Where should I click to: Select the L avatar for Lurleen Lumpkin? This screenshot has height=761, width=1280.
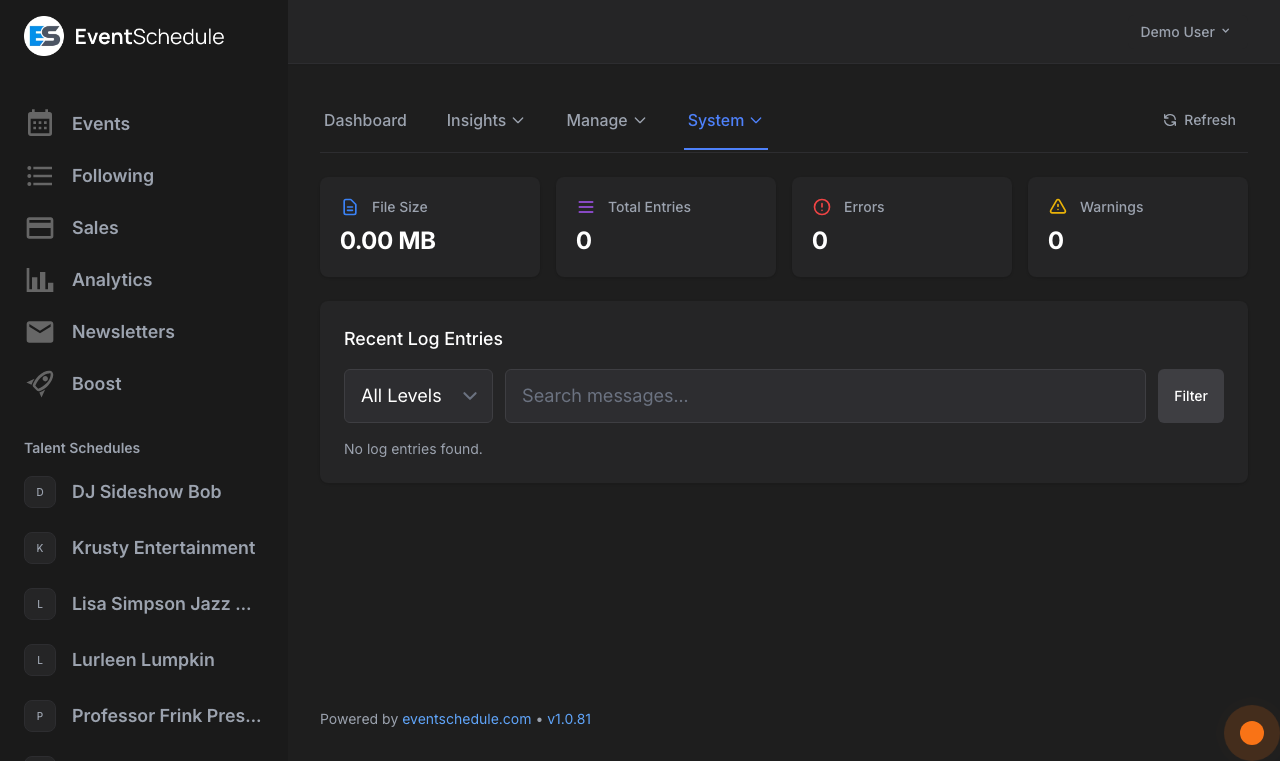[x=40, y=660]
